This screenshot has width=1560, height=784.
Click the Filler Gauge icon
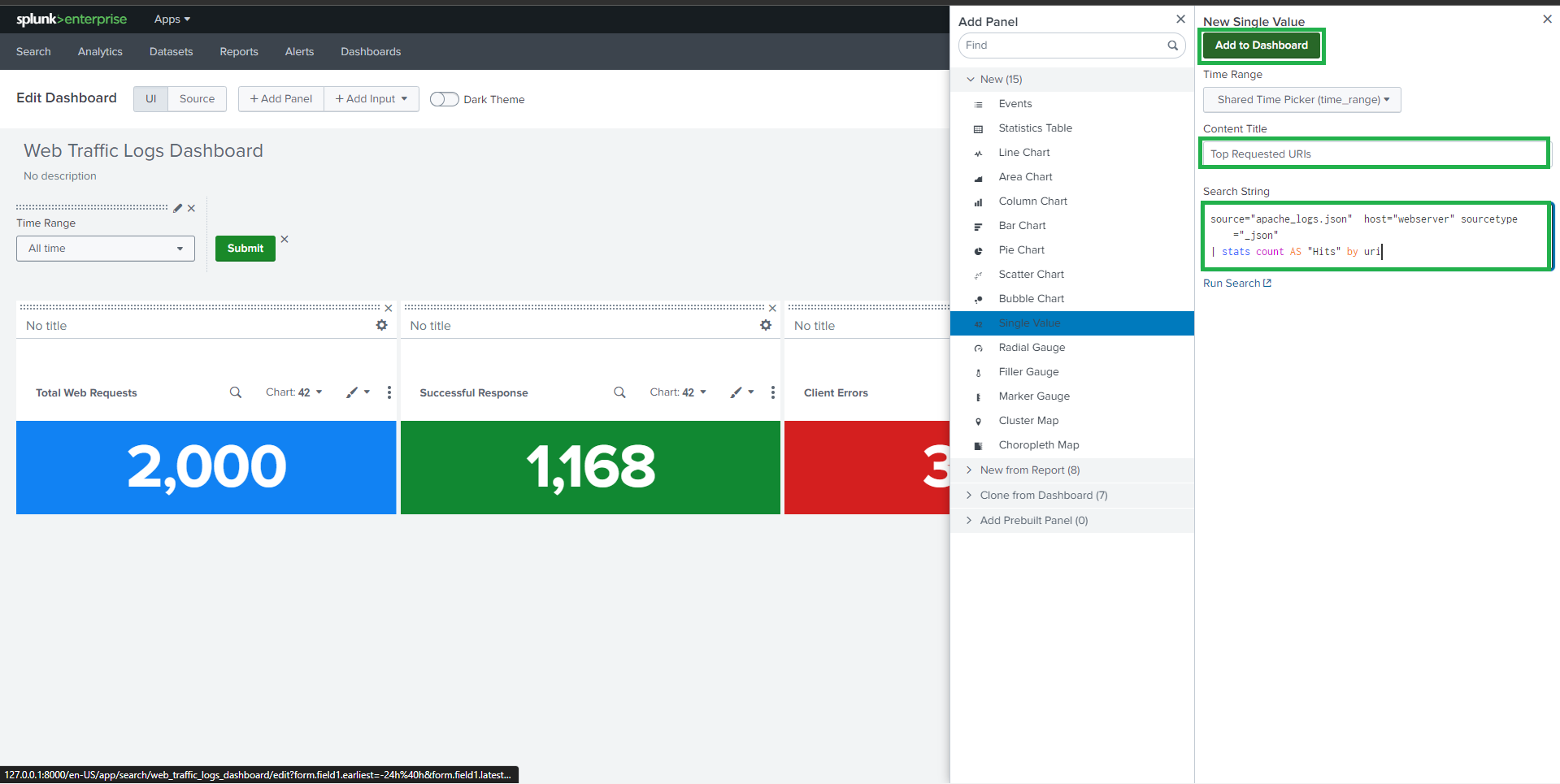[x=978, y=372]
